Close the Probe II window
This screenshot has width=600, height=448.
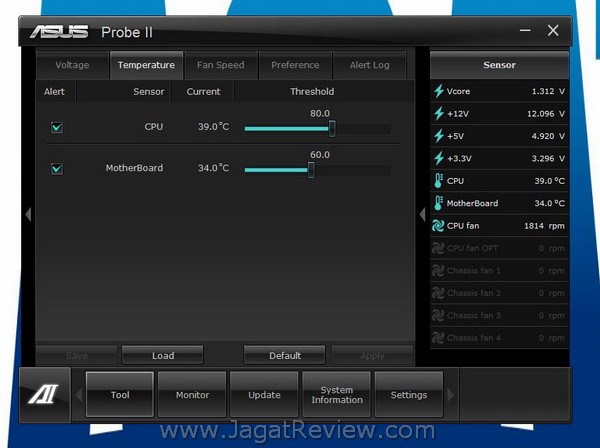pos(553,30)
